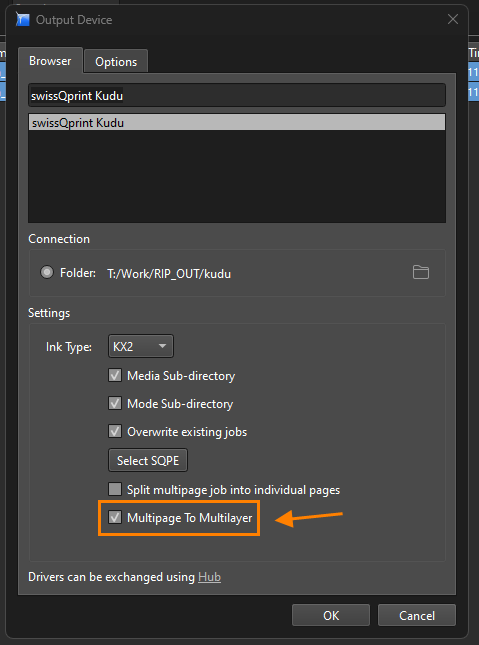Enable Split multipage job into individual pages

pos(115,490)
